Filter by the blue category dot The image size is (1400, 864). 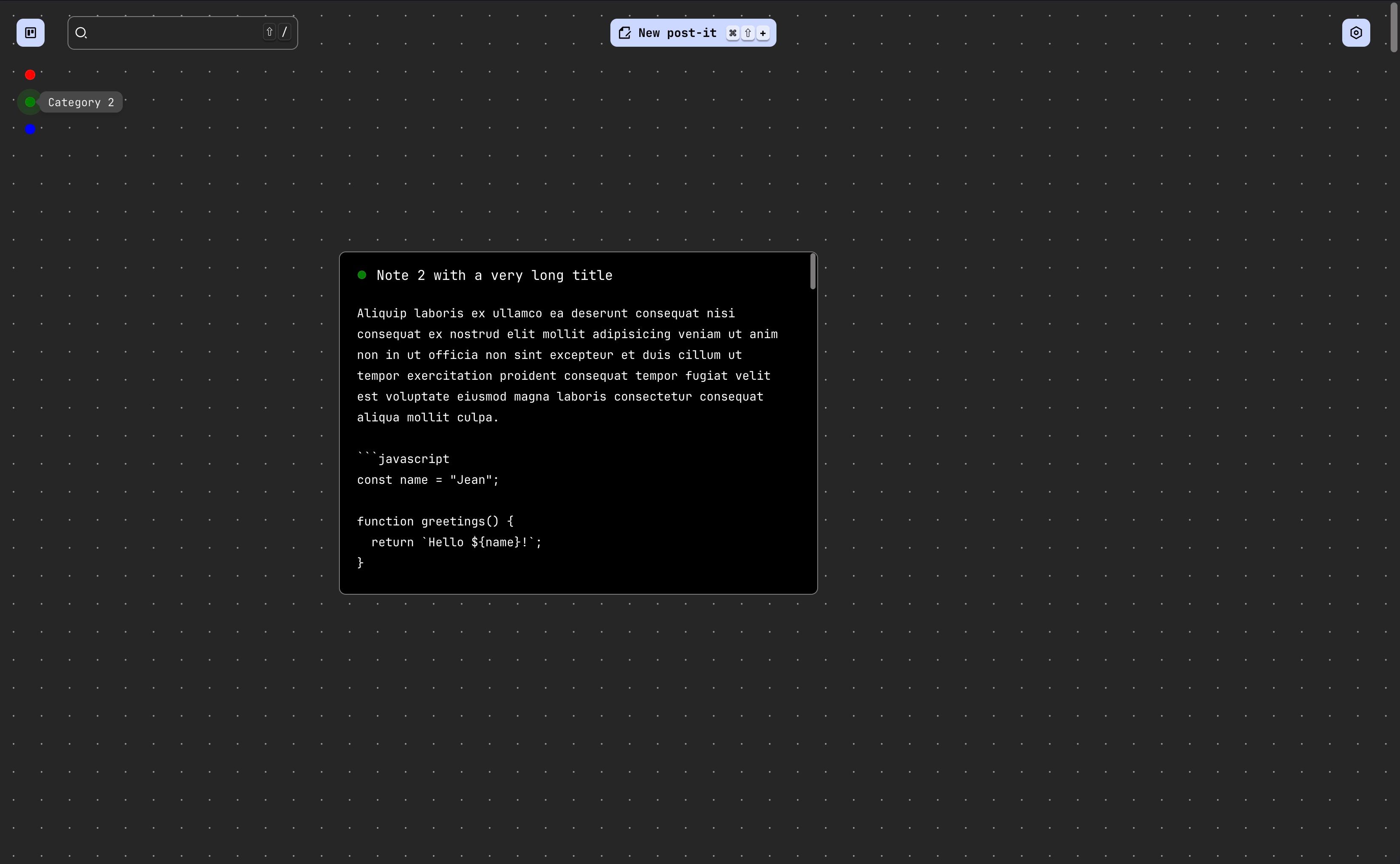30,129
